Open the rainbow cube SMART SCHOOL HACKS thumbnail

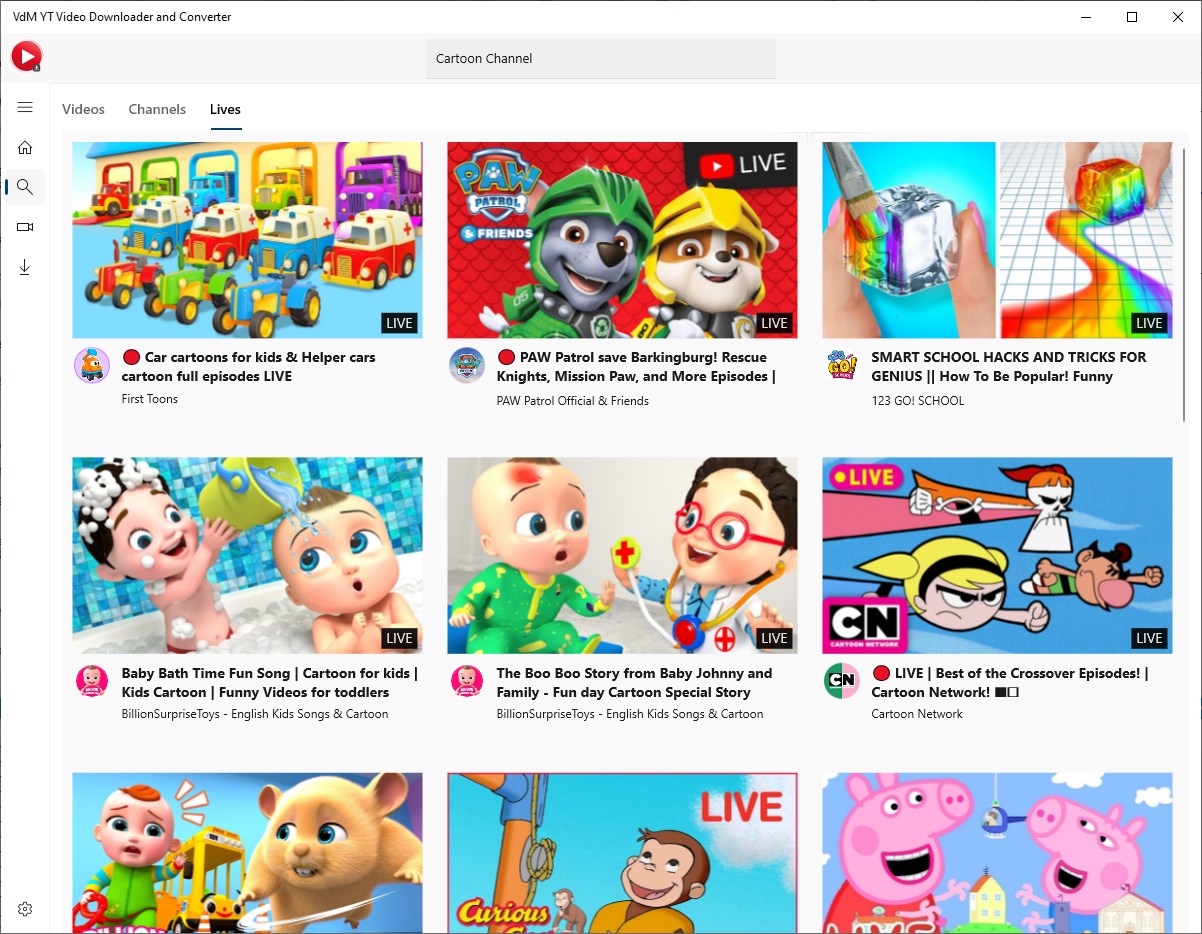click(x=997, y=240)
